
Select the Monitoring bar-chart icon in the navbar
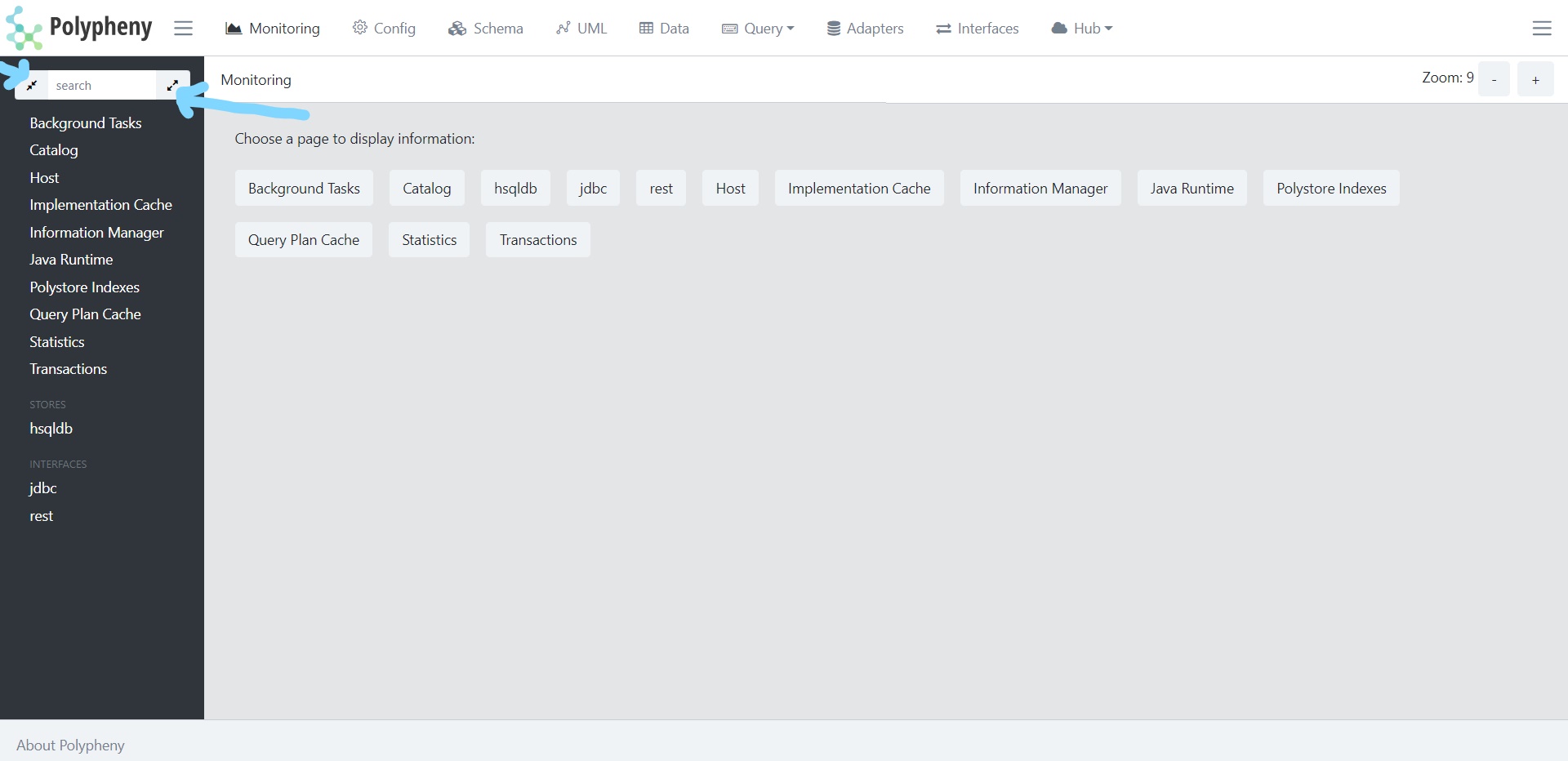[234, 28]
